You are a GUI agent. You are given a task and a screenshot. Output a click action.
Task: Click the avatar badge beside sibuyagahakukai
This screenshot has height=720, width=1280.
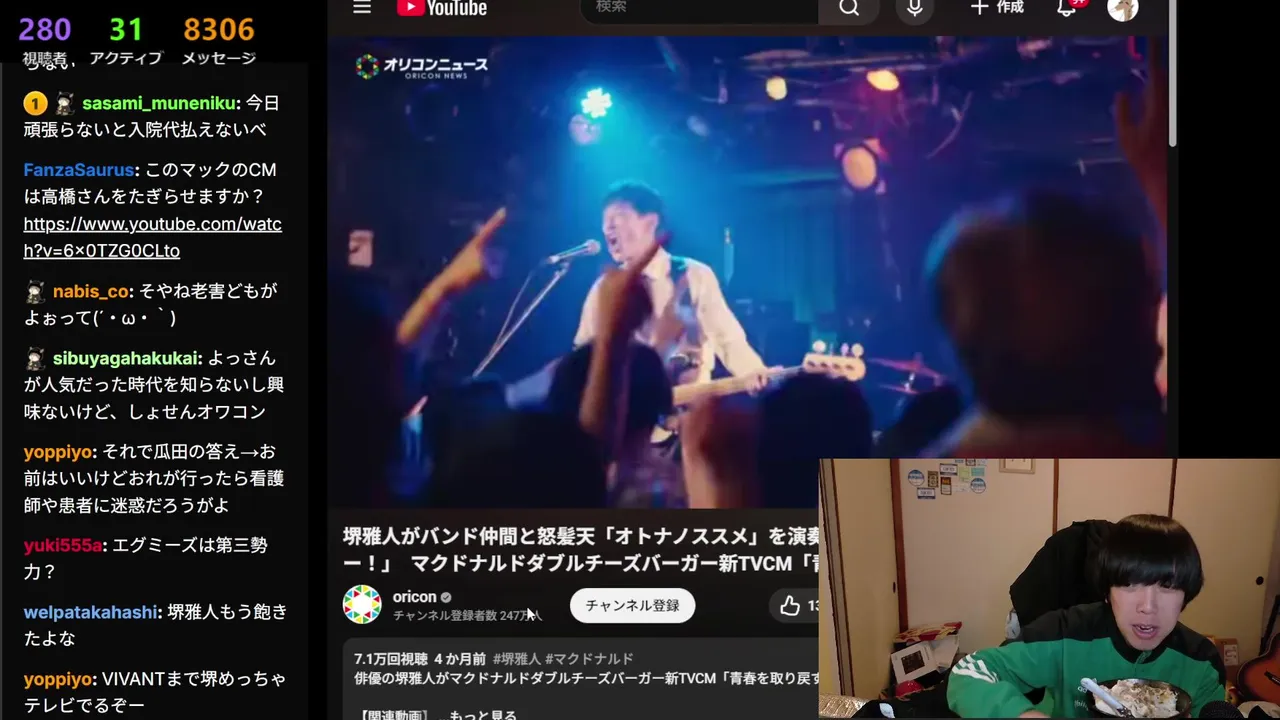pyautogui.click(x=35, y=358)
